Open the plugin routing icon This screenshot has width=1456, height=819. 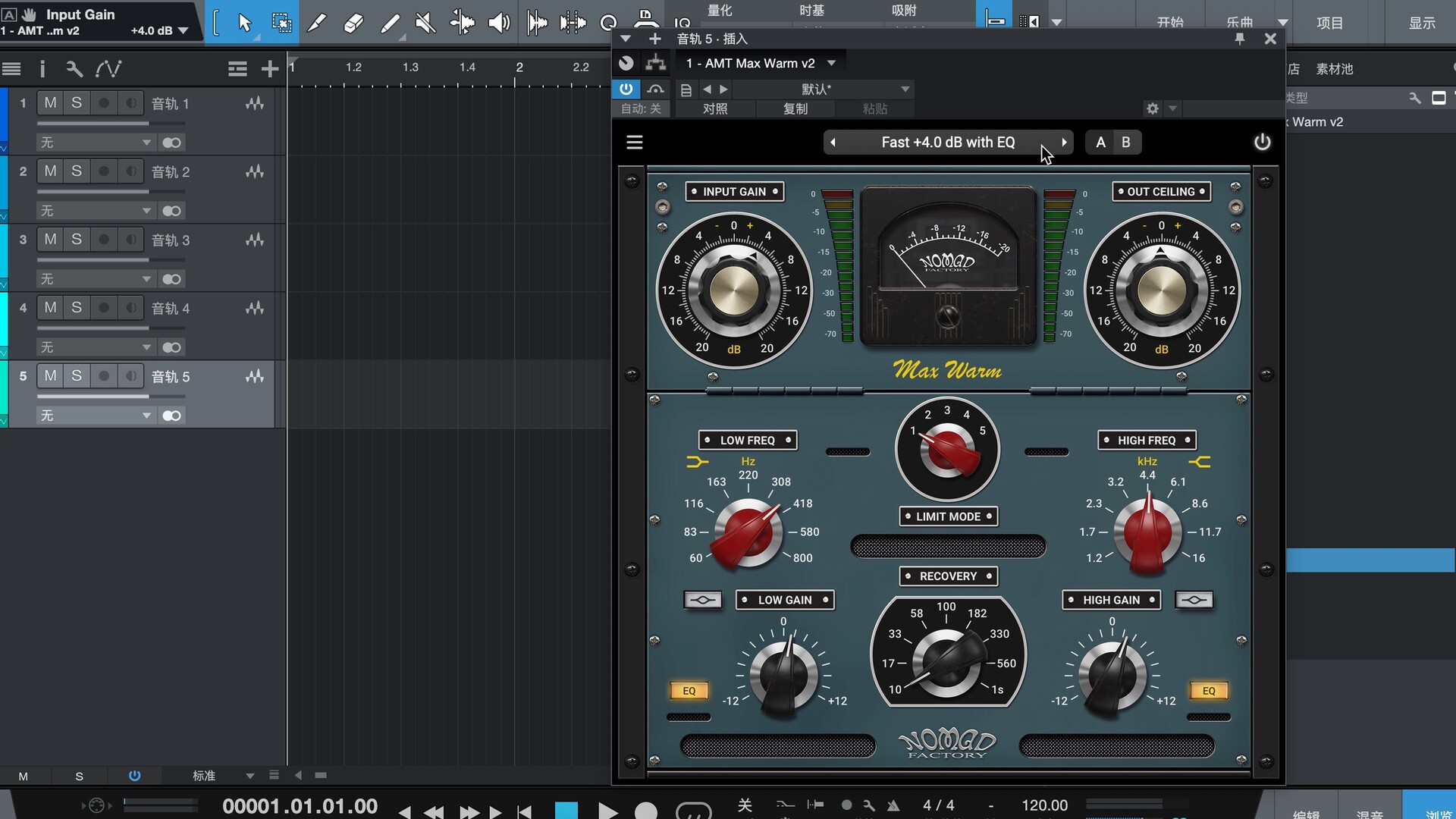655,63
